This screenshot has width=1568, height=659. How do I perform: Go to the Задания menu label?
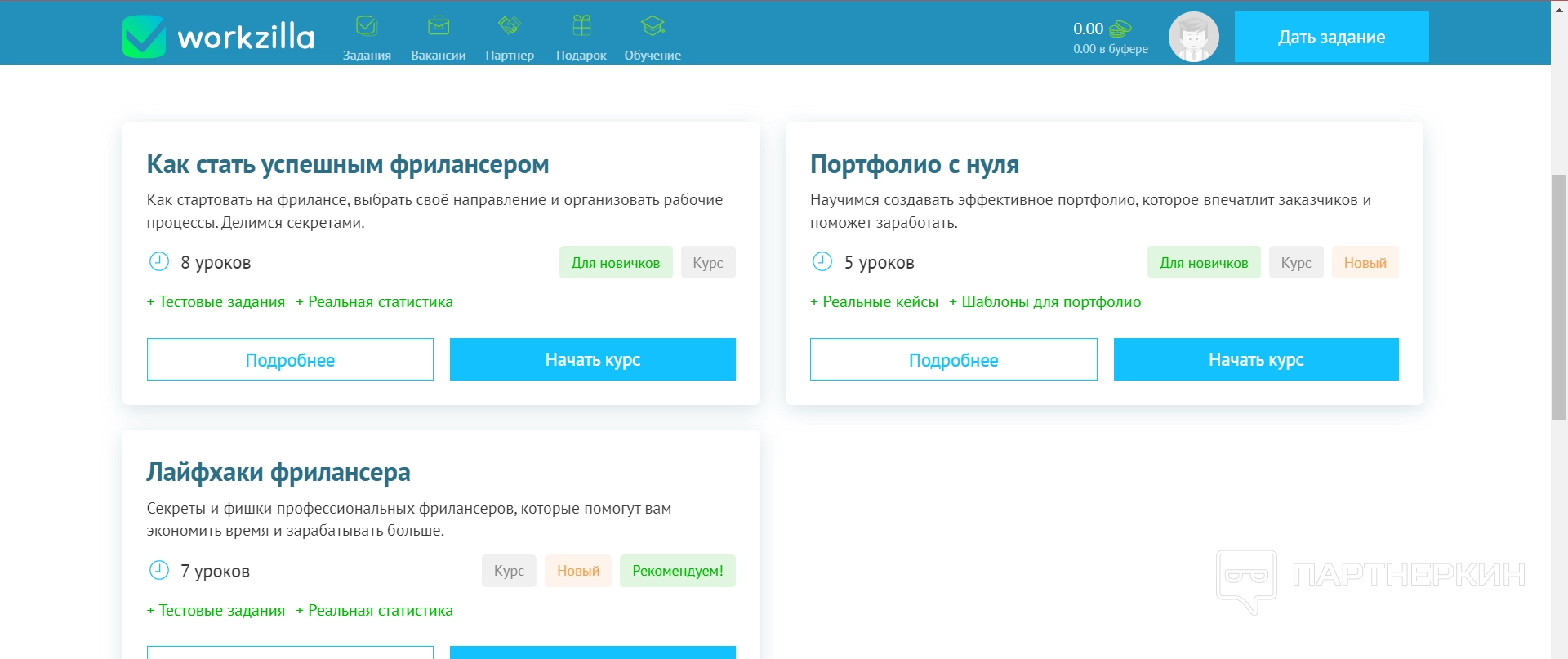tap(367, 56)
